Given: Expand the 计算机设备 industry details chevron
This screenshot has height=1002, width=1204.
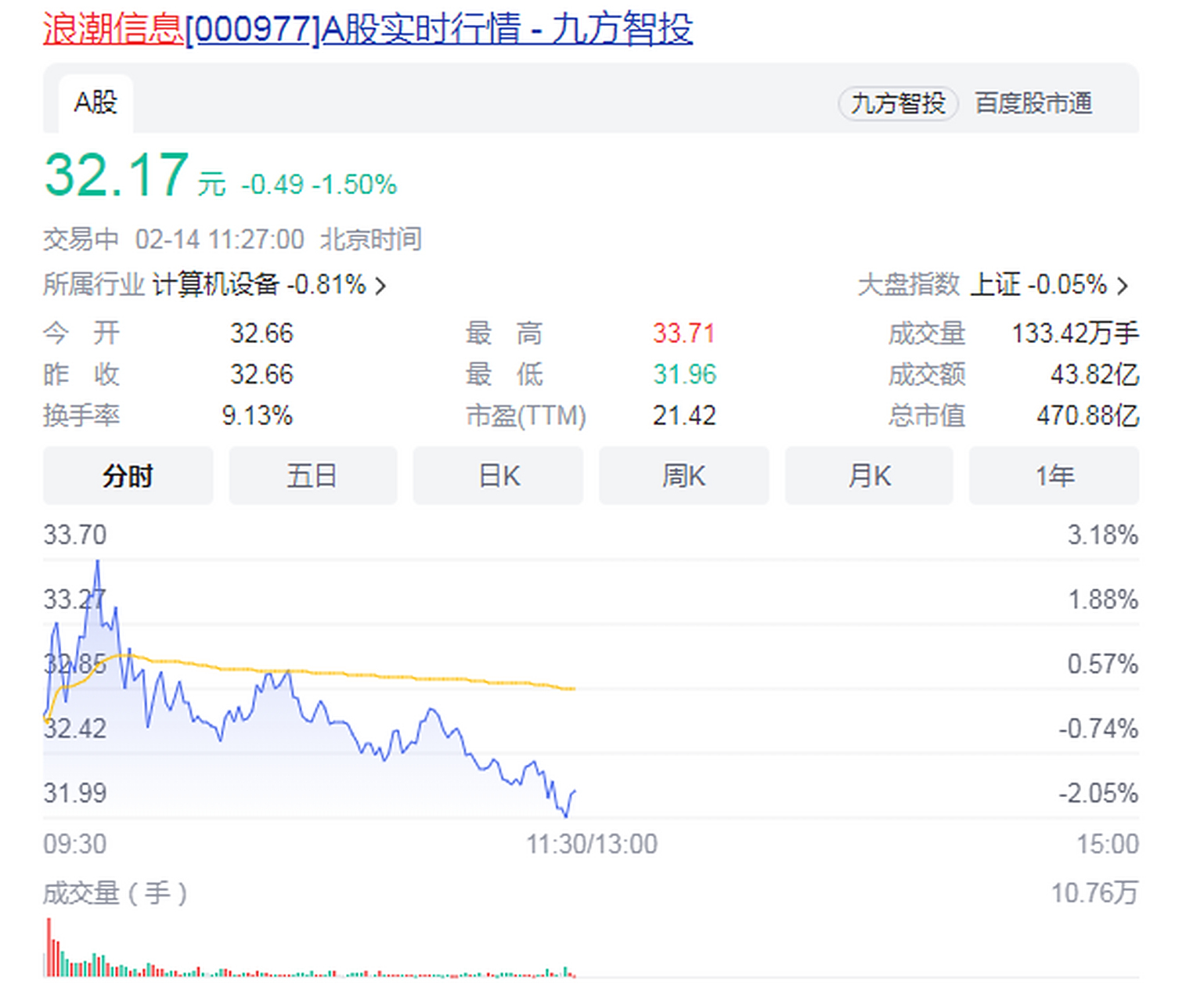Looking at the screenshot, I should [x=380, y=286].
